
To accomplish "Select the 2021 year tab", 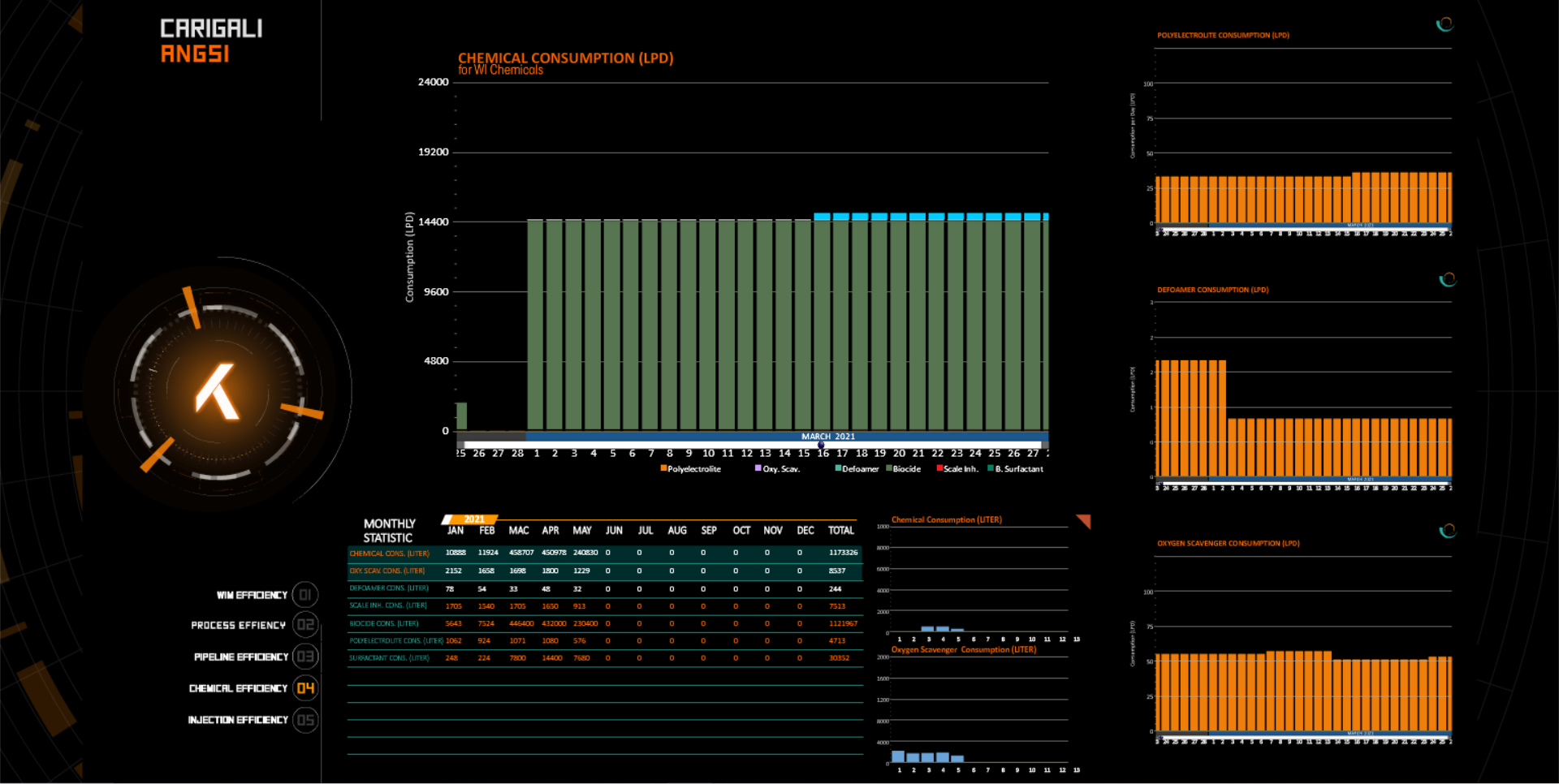I will pos(473,519).
